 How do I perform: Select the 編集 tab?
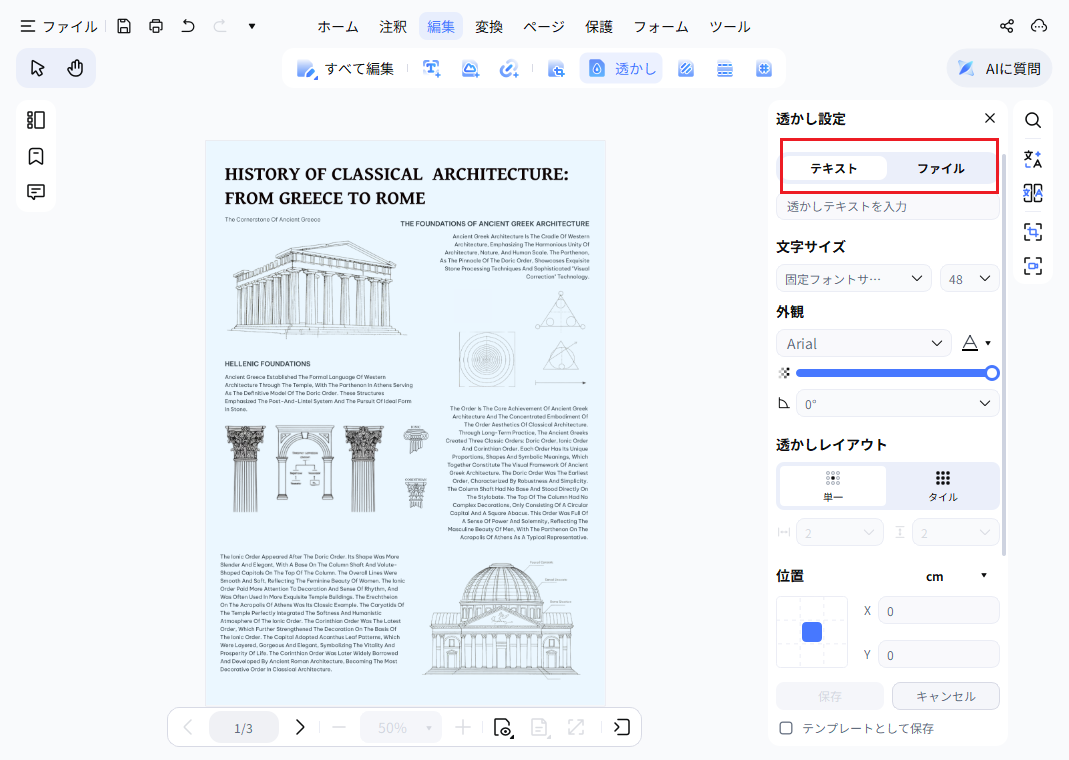point(440,27)
